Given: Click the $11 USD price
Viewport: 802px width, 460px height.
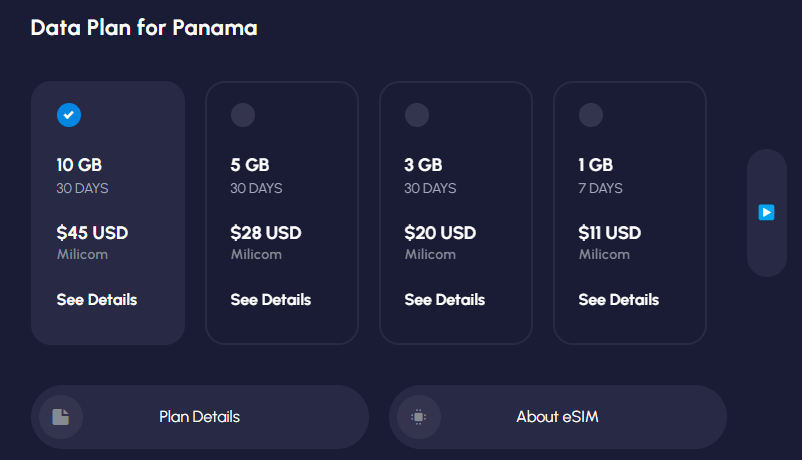Looking at the screenshot, I should pos(609,233).
